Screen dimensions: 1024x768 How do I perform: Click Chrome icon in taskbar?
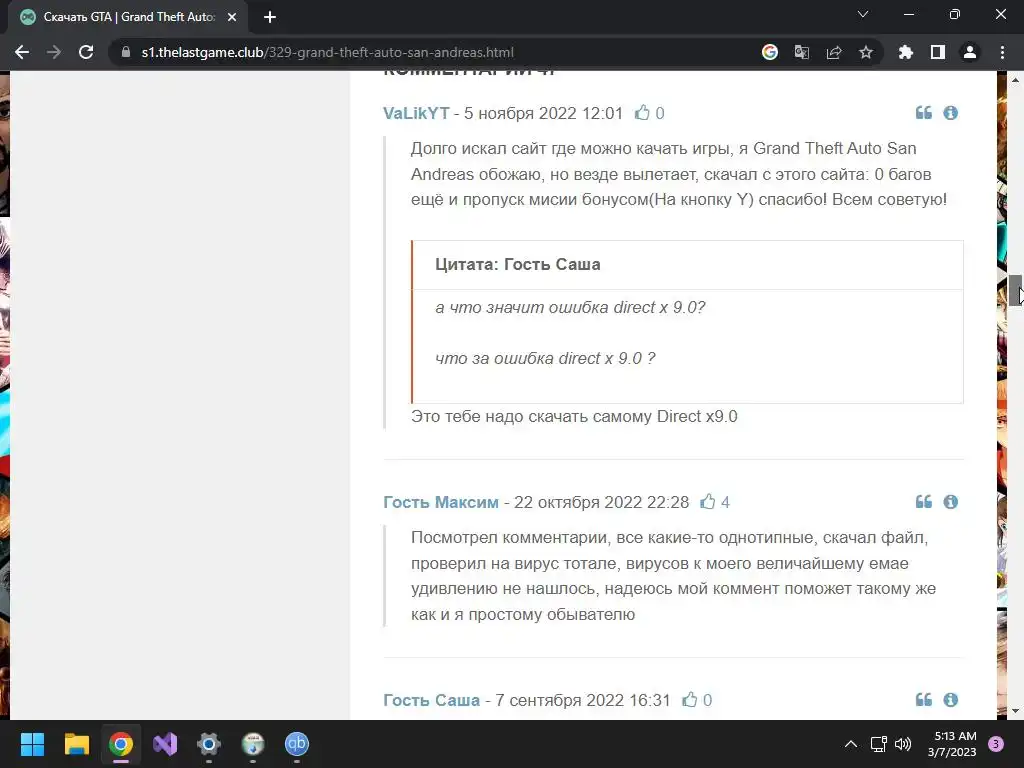121,744
